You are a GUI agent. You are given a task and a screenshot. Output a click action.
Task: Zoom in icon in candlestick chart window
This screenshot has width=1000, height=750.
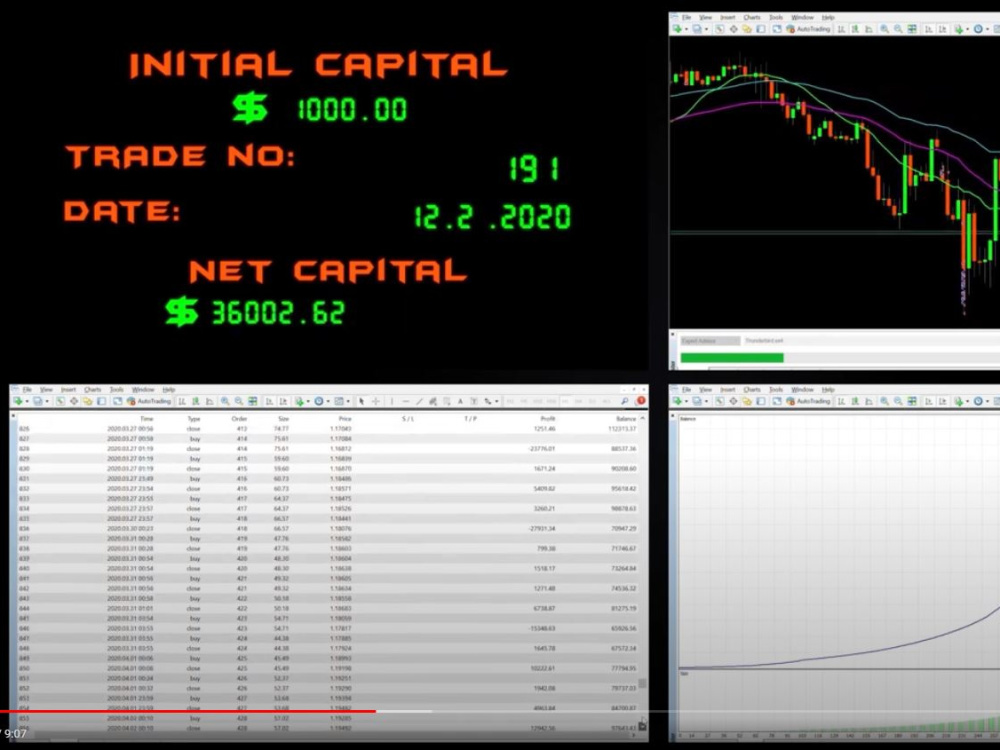click(x=884, y=29)
